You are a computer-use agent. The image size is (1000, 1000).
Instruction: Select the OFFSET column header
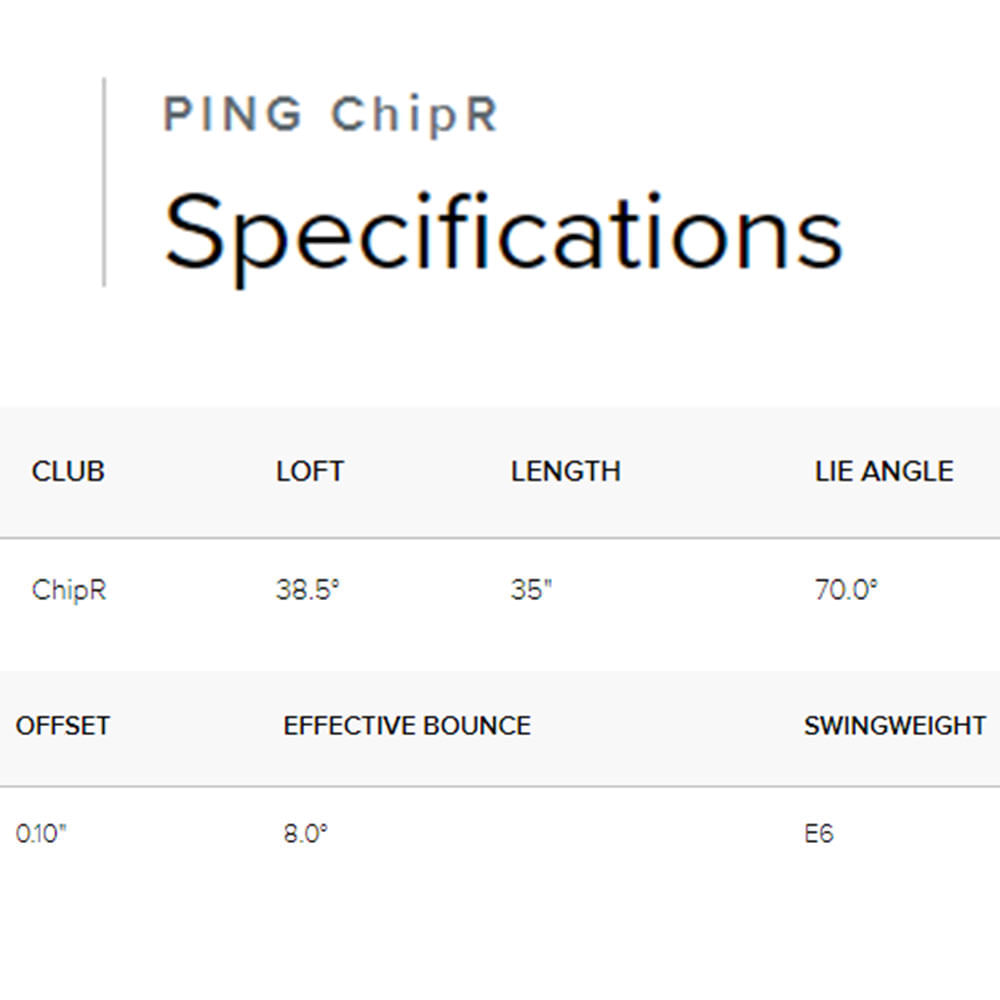click(x=62, y=726)
